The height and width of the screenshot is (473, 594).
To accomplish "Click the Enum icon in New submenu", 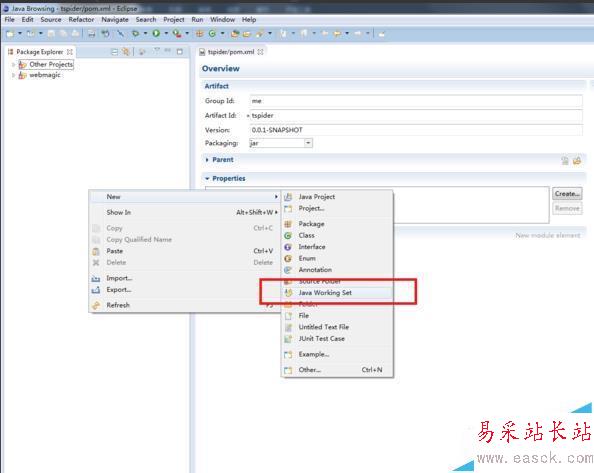I will point(288,259).
